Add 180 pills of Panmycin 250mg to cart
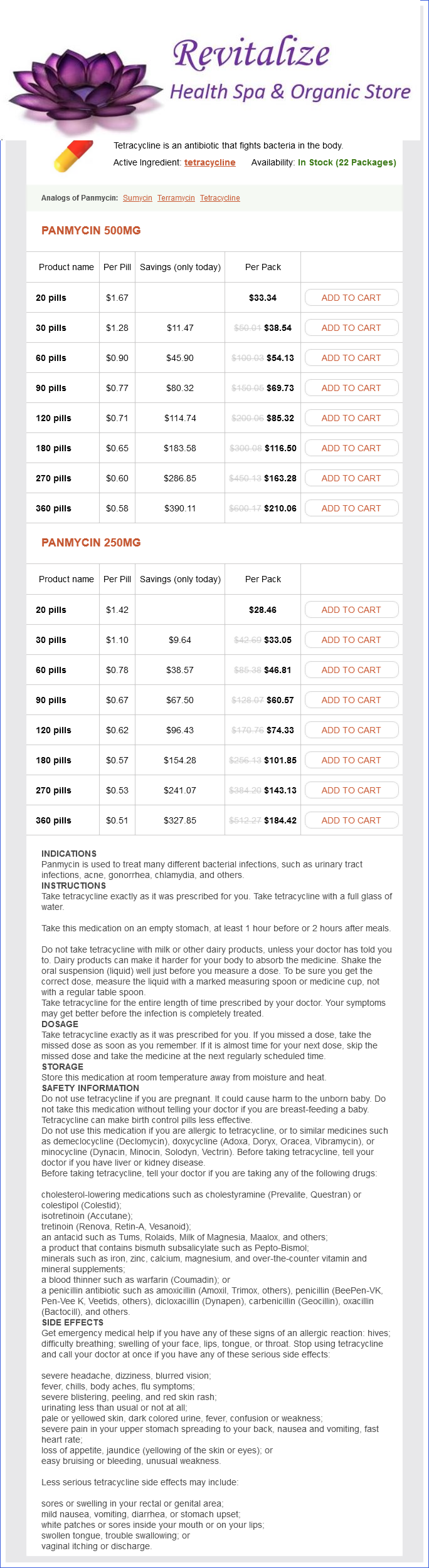429x1568 pixels. pyautogui.click(x=351, y=760)
